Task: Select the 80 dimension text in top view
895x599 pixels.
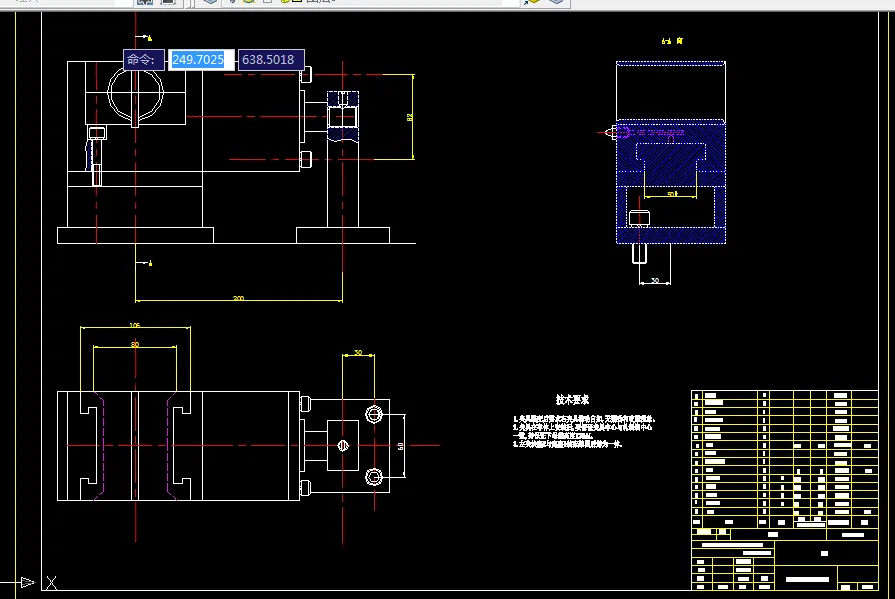Action: [135, 344]
